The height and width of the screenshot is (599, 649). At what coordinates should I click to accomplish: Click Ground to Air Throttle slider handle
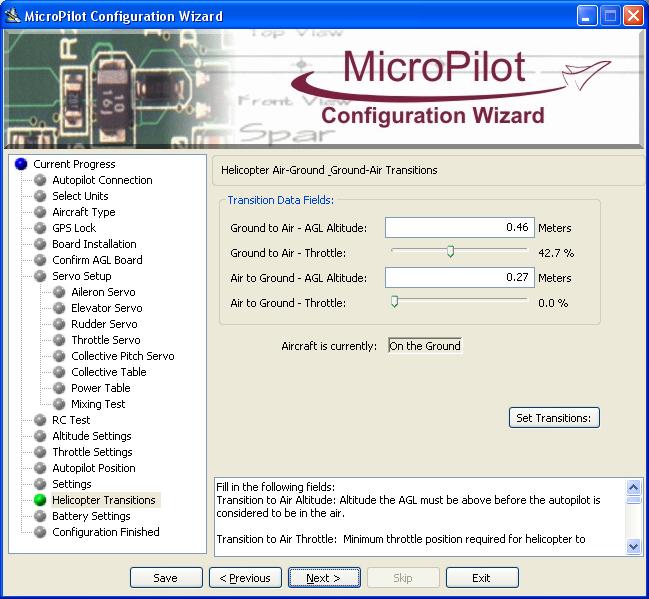coord(450,251)
